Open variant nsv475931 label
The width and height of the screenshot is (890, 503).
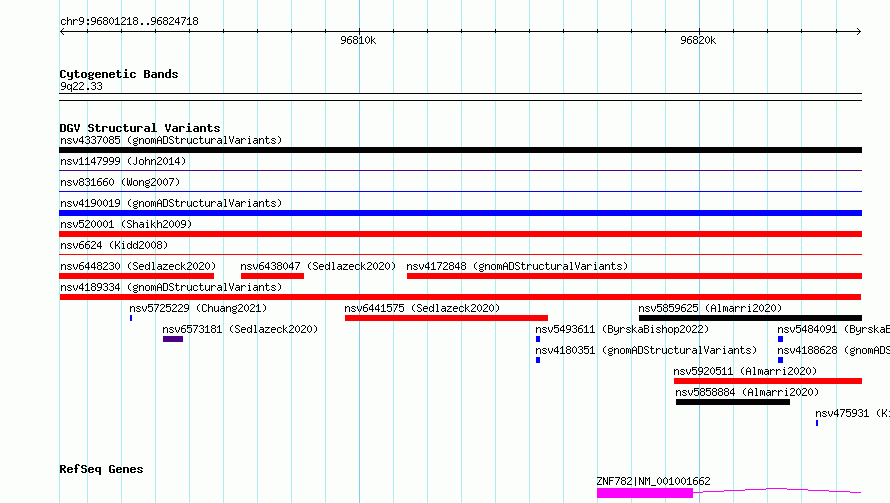click(852, 413)
